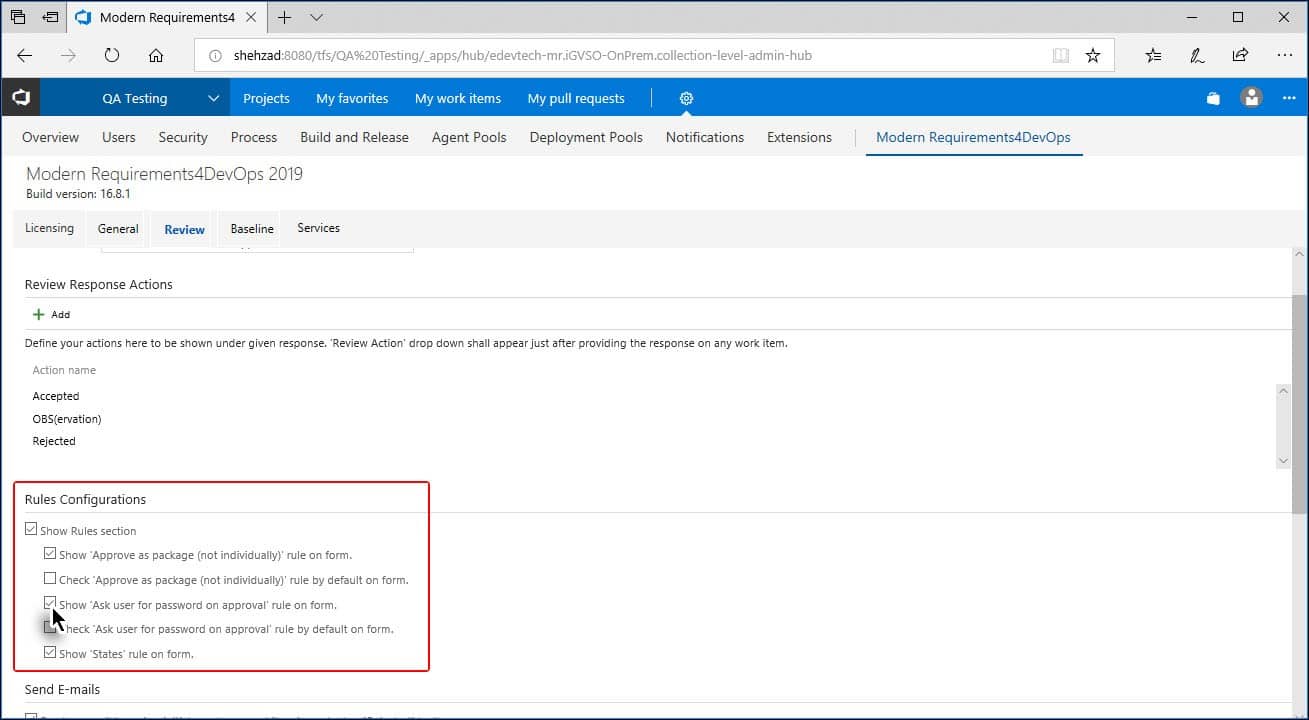Switch to Users admin tab

pos(119,137)
